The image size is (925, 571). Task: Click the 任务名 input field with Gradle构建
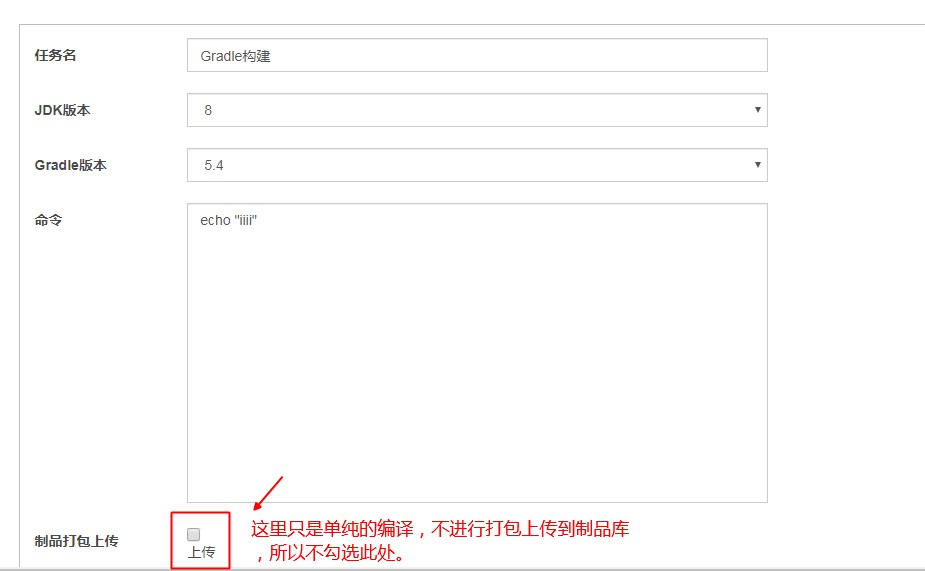point(477,55)
